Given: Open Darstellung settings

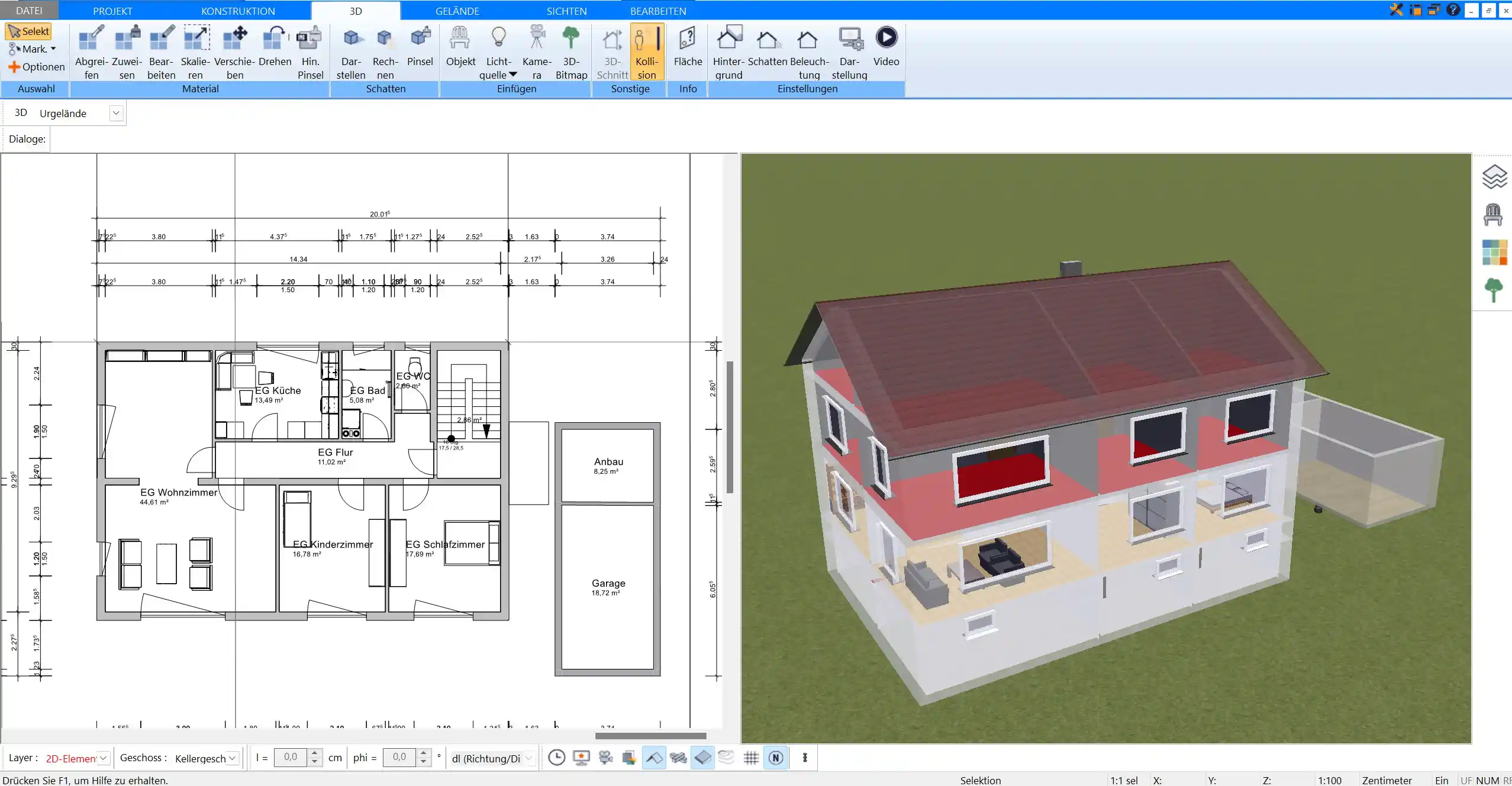Looking at the screenshot, I should point(849,52).
